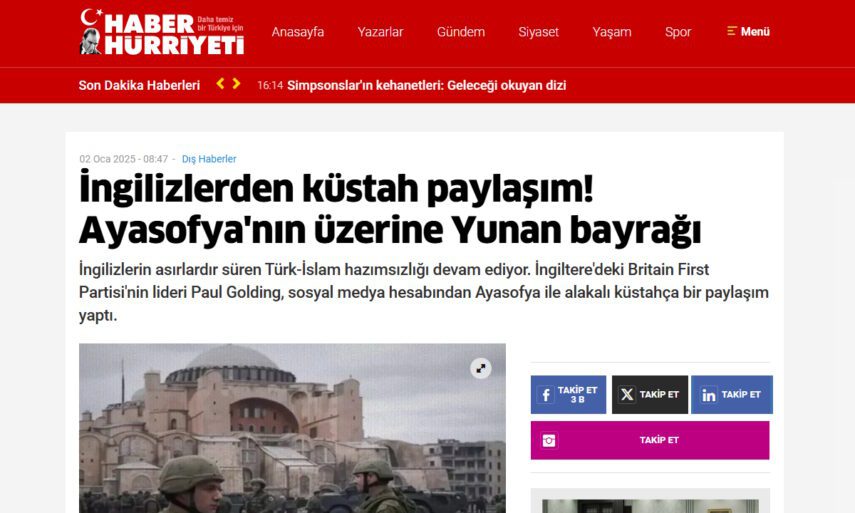Screen dimensions: 855x513
Task: Follow on X via Takip Et
Action: [x=649, y=395]
